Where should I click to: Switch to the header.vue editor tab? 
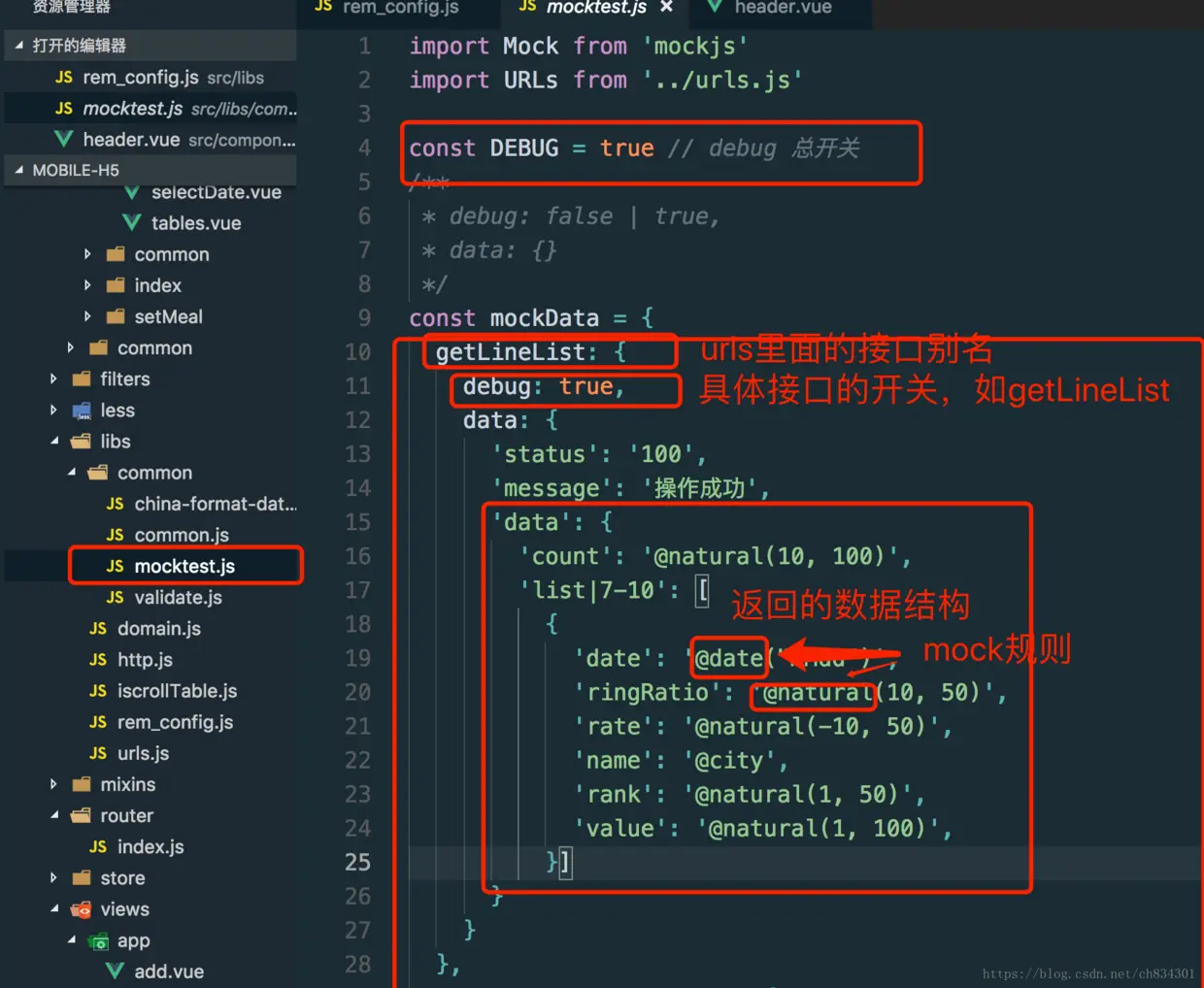pyautogui.click(x=782, y=8)
